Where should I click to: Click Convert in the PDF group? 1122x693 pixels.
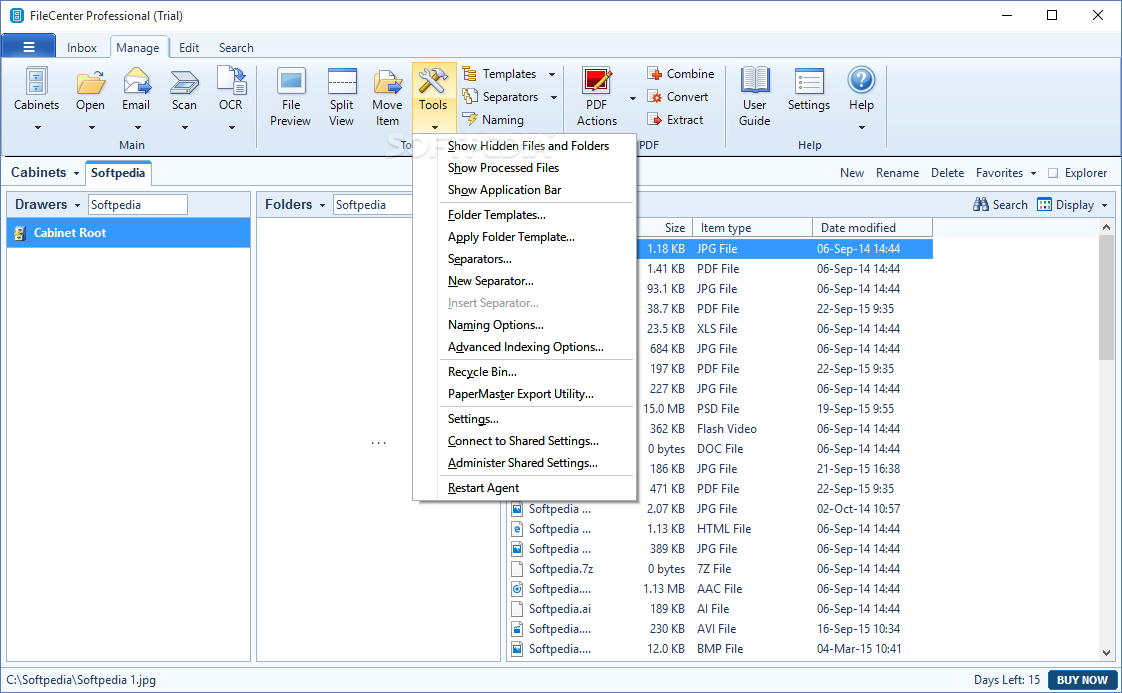tap(677, 97)
